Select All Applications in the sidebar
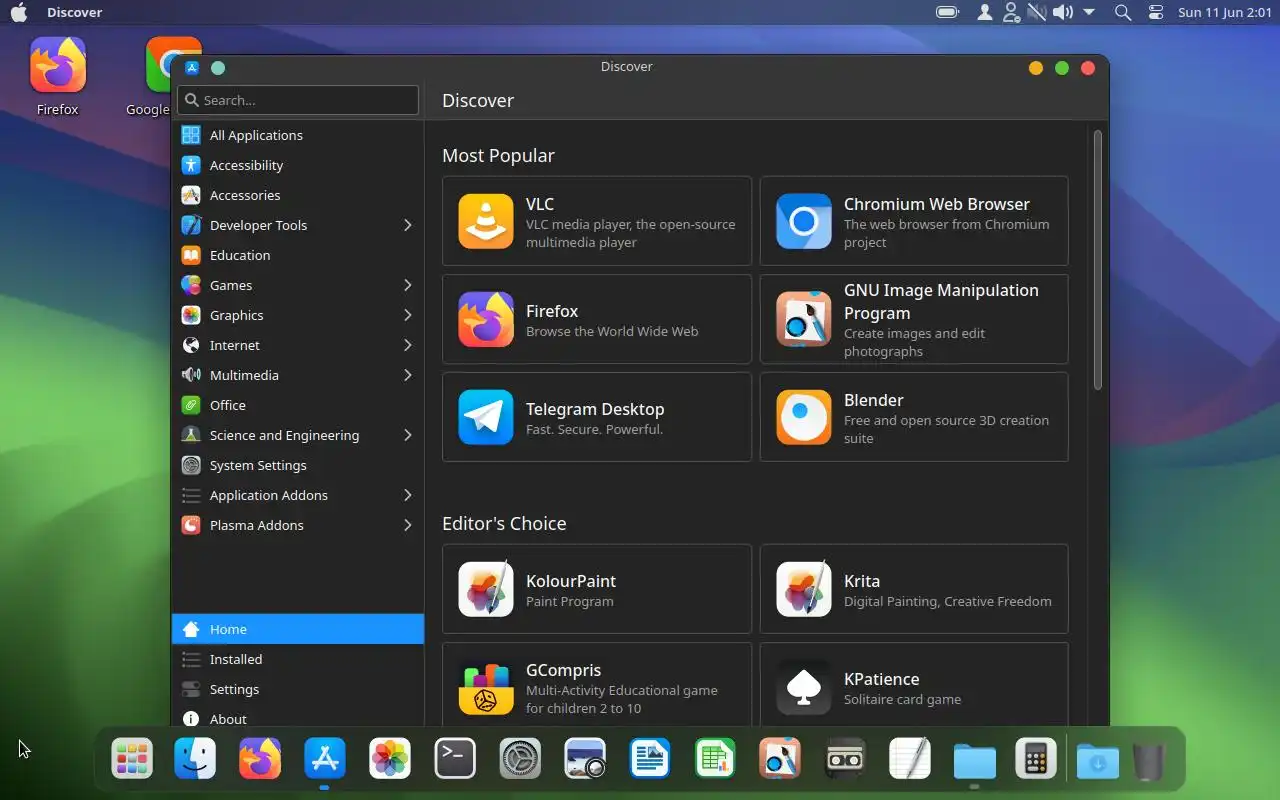1280x800 pixels. (298, 135)
